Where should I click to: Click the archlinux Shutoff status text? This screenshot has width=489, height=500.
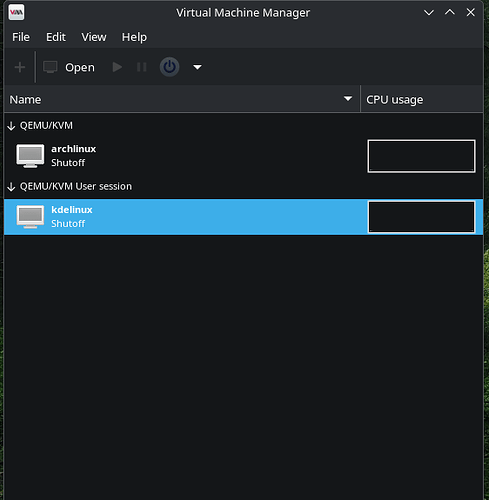click(x=68, y=163)
